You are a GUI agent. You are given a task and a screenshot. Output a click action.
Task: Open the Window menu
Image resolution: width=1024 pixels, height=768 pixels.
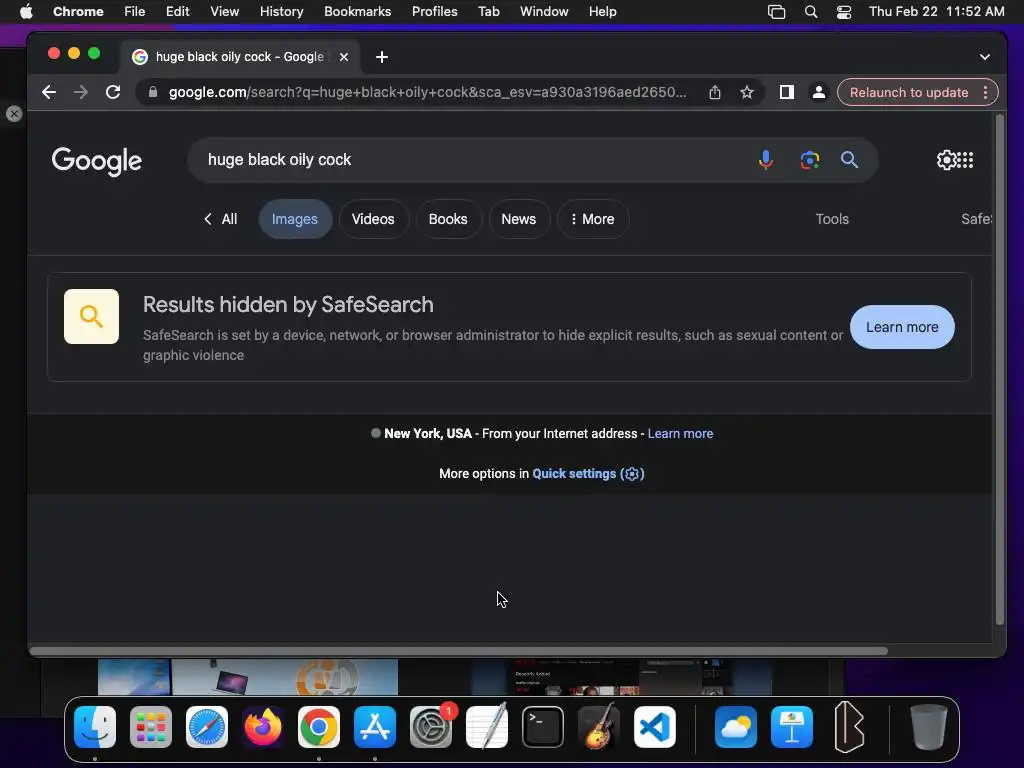[x=544, y=12]
